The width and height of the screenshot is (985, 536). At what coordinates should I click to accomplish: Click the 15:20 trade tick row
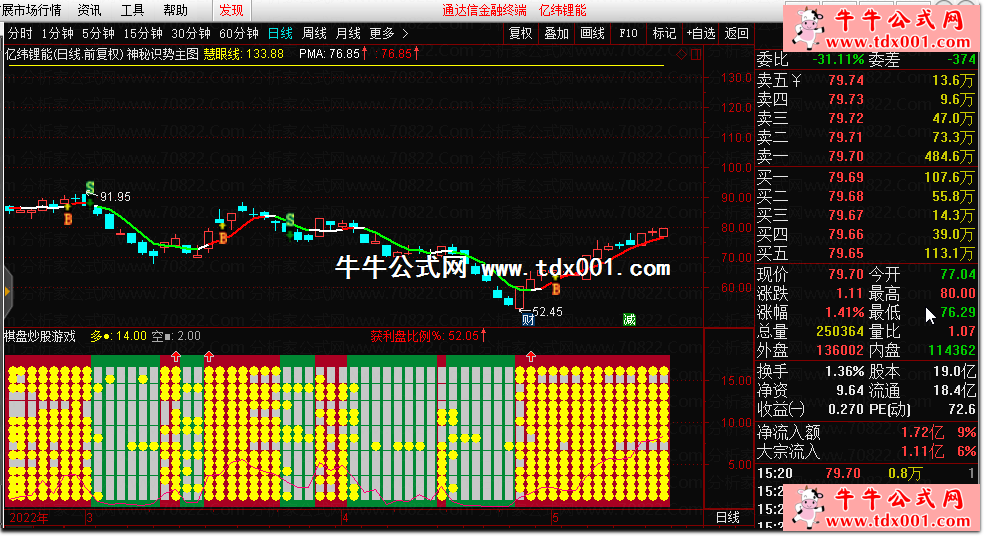tap(867, 473)
